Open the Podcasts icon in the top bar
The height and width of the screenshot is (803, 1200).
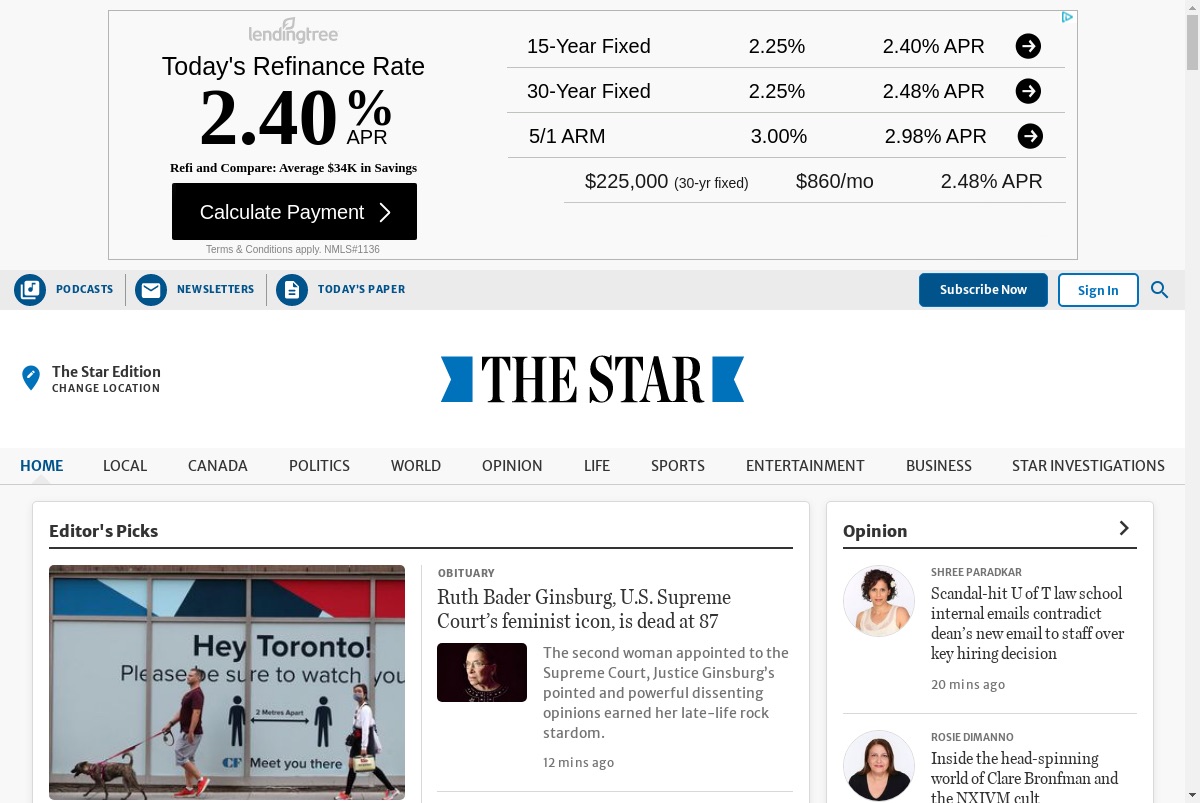tap(30, 290)
